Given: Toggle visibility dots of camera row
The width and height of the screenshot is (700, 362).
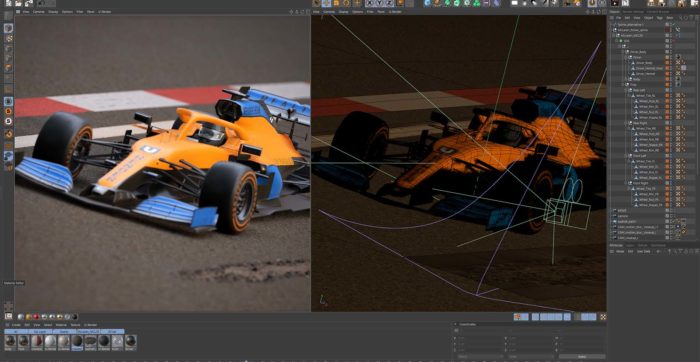Looking at the screenshot, I should click(671, 216).
